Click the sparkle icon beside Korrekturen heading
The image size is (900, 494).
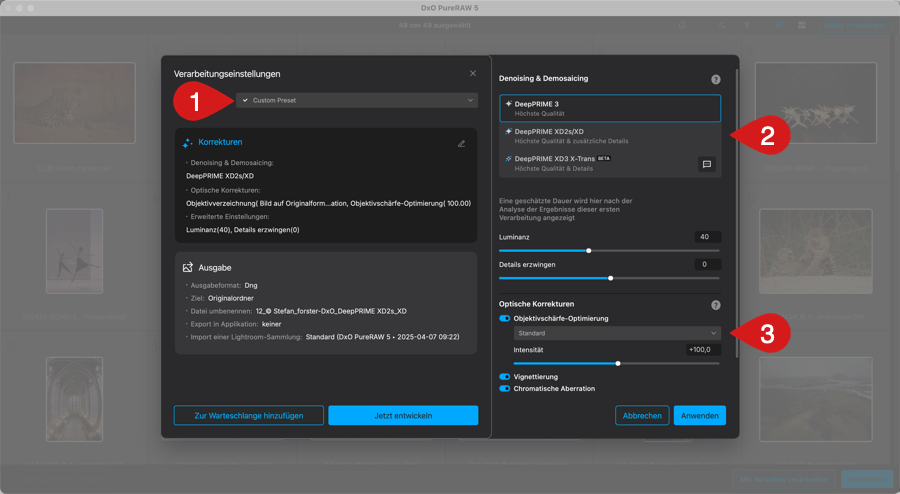[x=188, y=143]
